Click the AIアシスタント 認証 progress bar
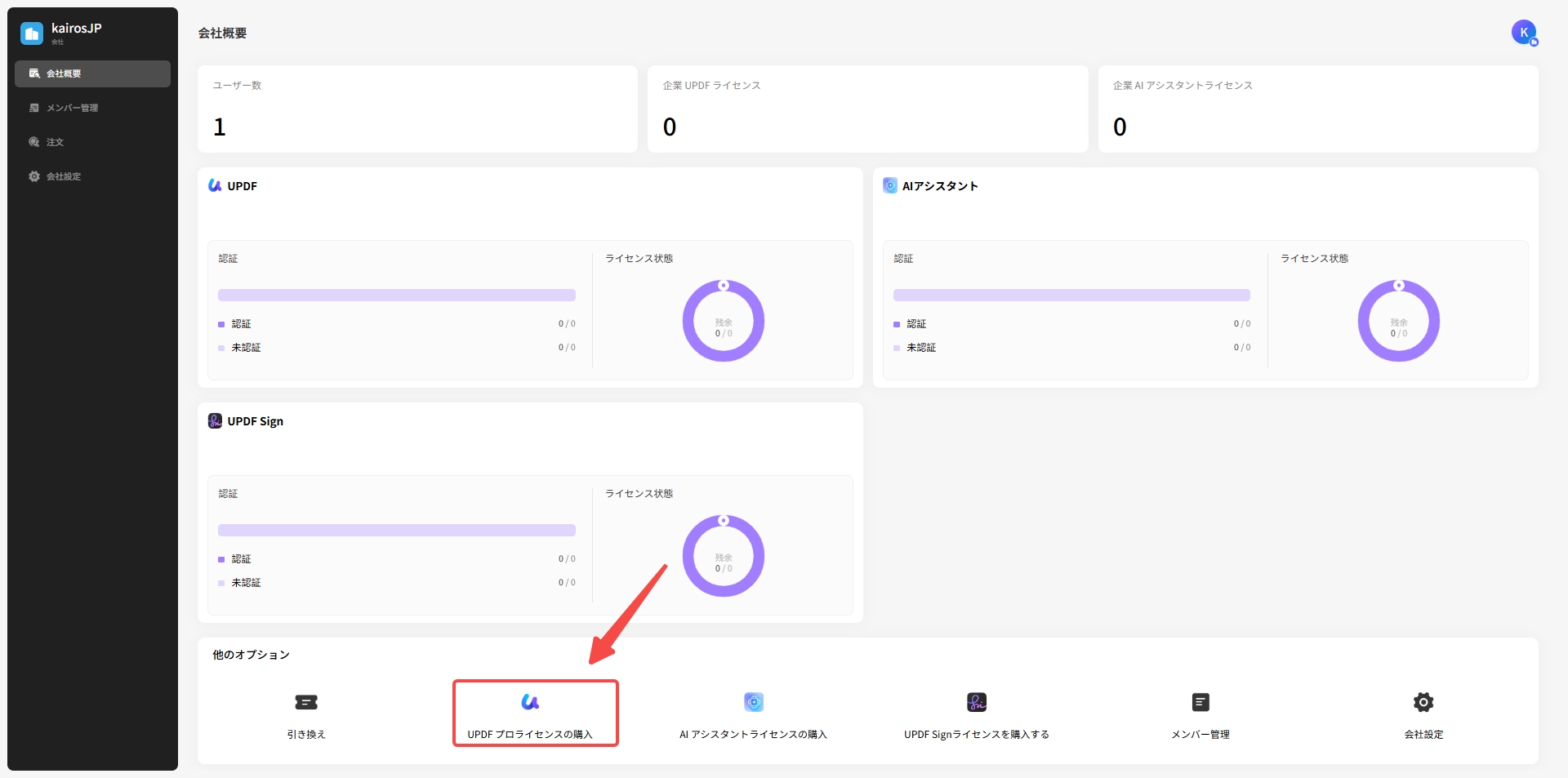 click(x=1071, y=295)
